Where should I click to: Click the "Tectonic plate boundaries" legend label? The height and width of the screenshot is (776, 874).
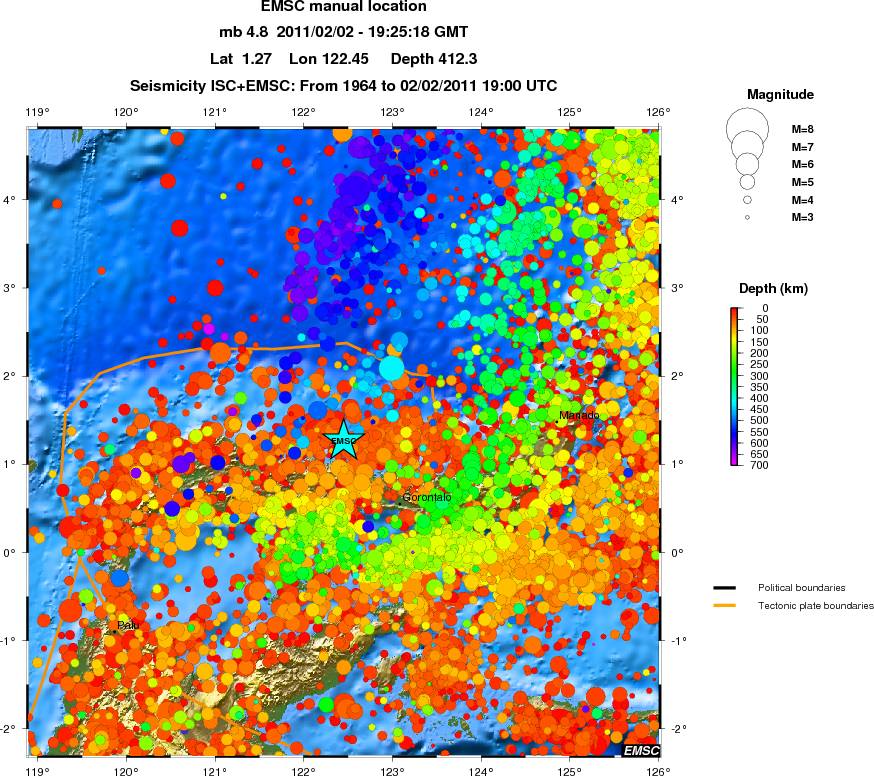[x=815, y=605]
